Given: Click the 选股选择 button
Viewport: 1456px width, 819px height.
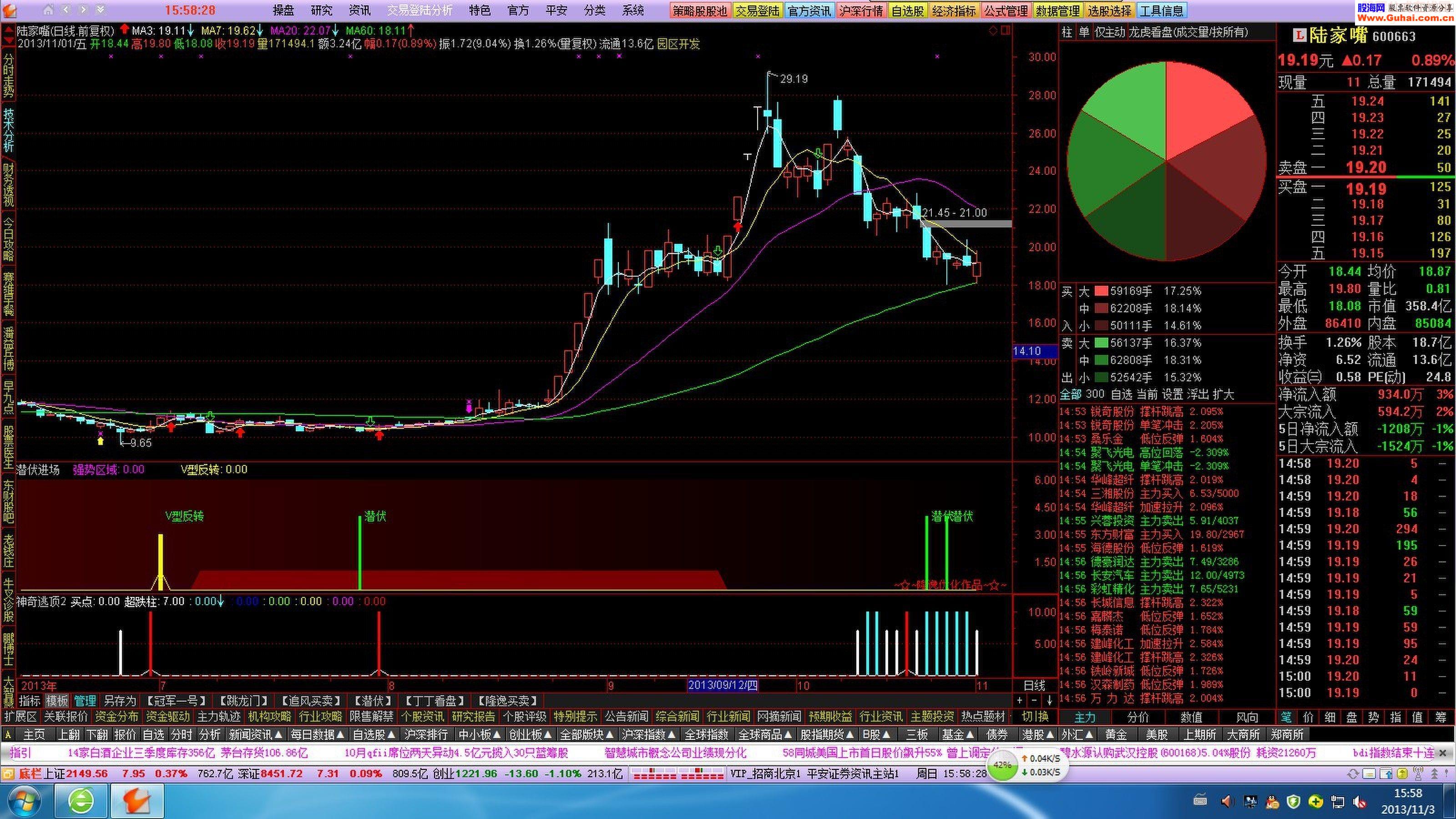Looking at the screenshot, I should [1110, 11].
